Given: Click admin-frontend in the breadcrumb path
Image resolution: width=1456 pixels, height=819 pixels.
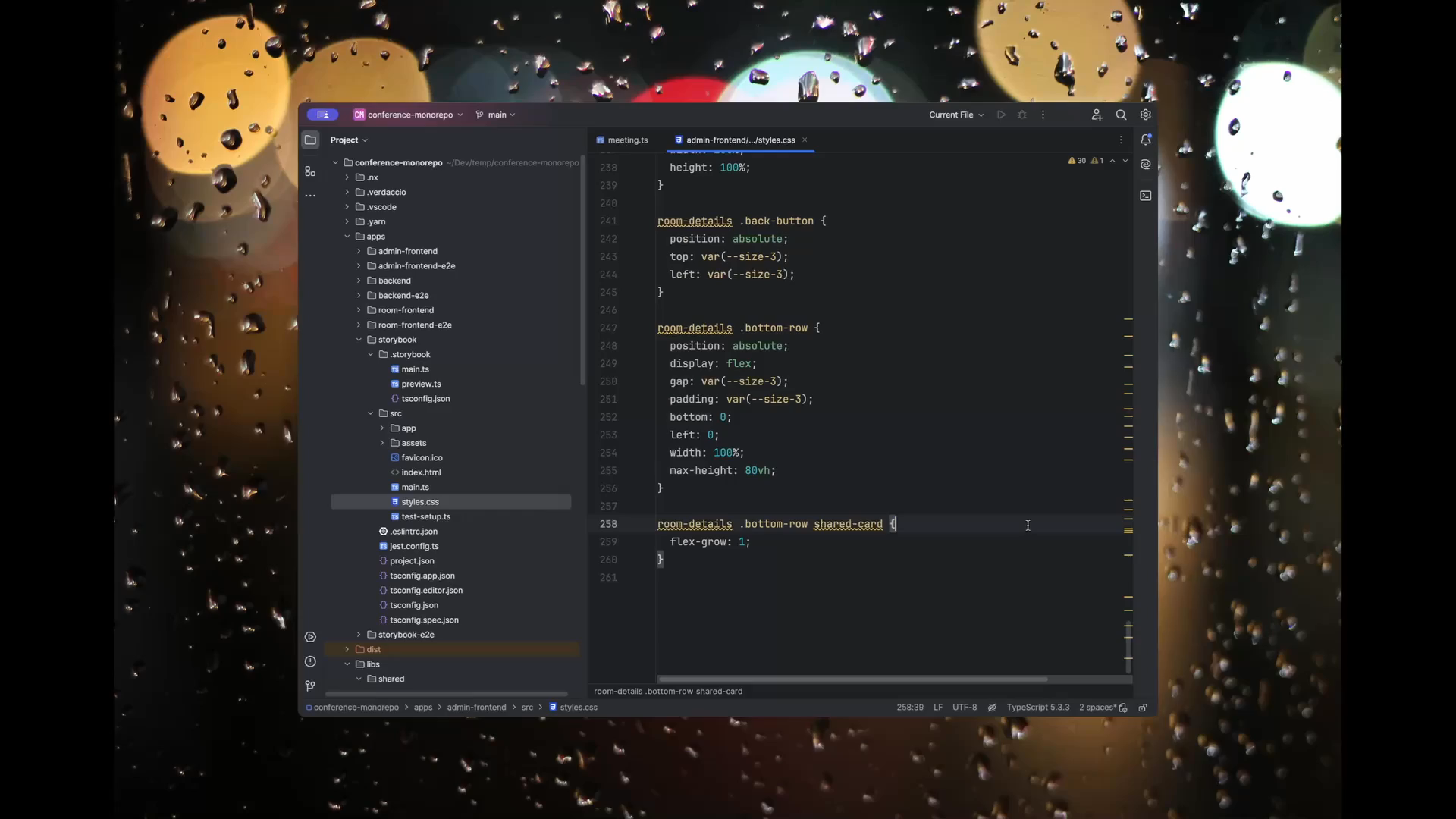Looking at the screenshot, I should click(x=476, y=708).
